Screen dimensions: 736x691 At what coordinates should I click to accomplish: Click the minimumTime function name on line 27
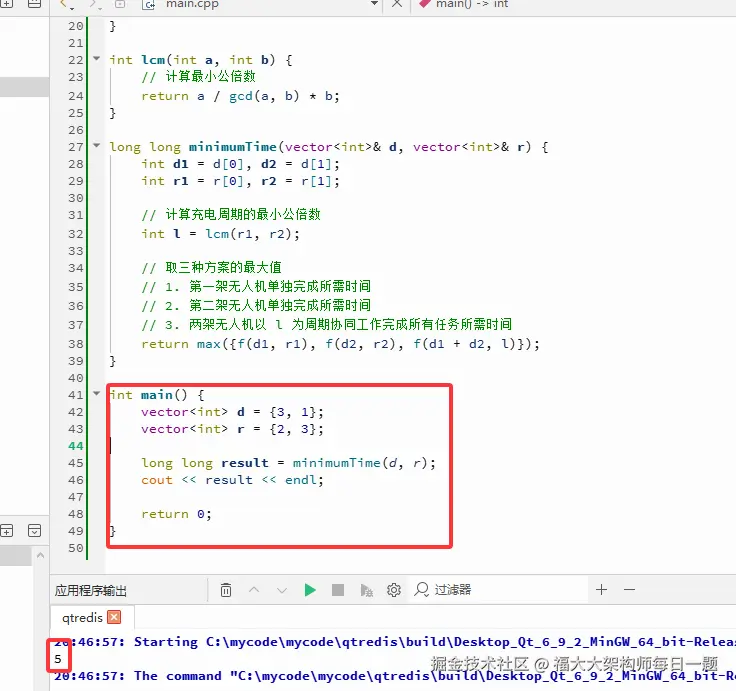(232, 147)
